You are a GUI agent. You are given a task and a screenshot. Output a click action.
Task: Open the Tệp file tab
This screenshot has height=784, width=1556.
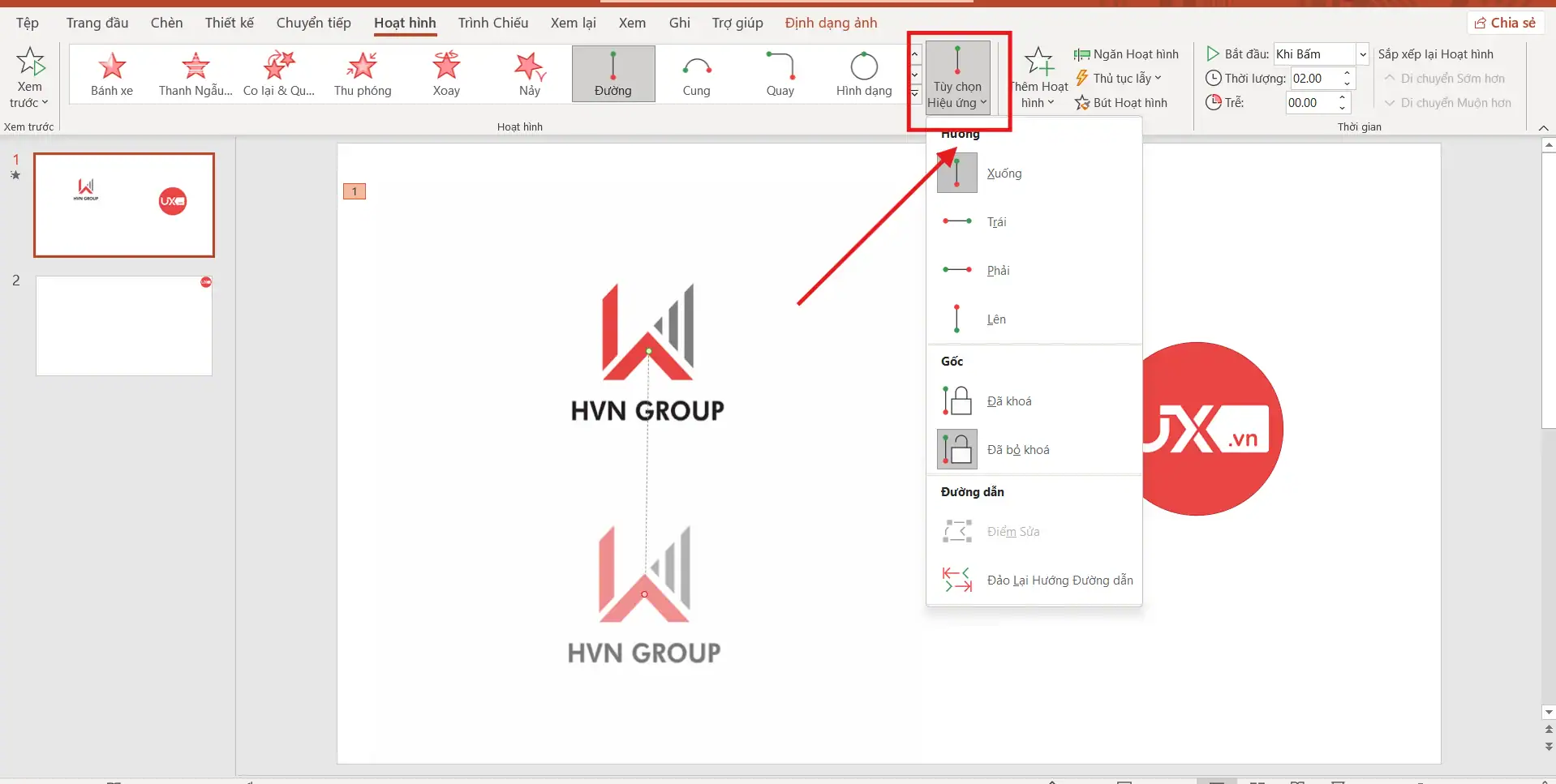[x=28, y=23]
